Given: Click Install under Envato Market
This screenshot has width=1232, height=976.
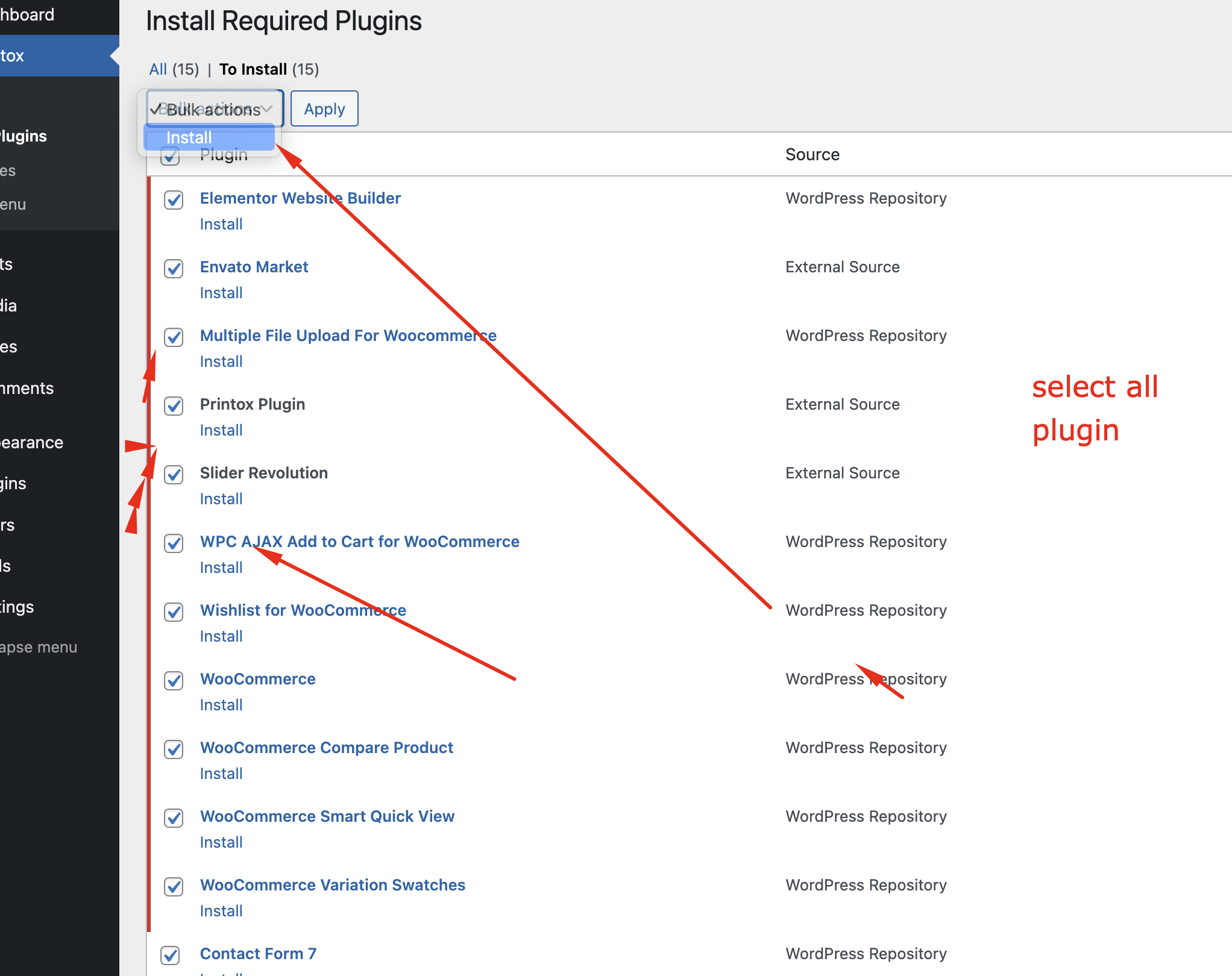Looking at the screenshot, I should pyautogui.click(x=221, y=293).
